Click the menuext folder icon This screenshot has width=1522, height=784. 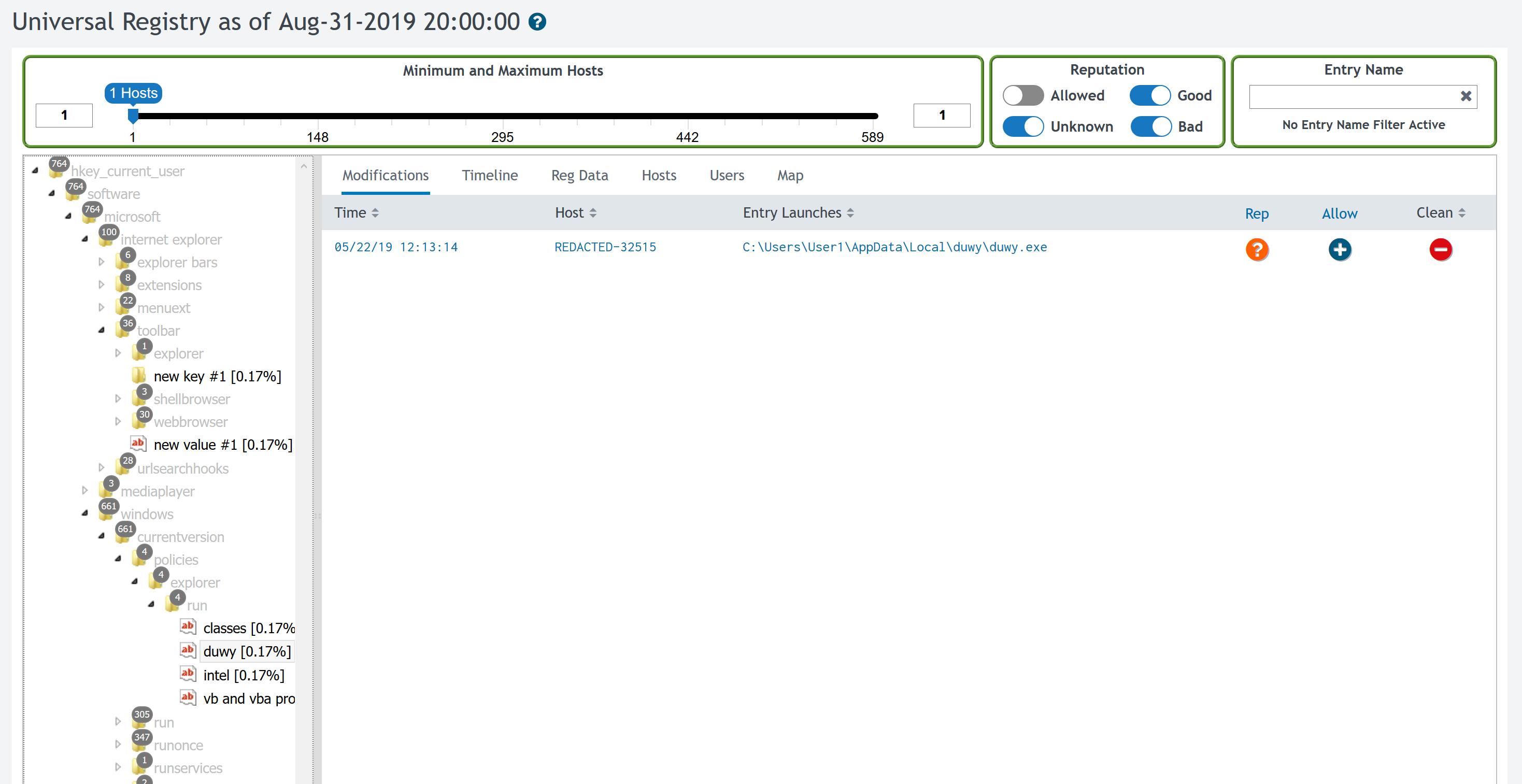123,308
